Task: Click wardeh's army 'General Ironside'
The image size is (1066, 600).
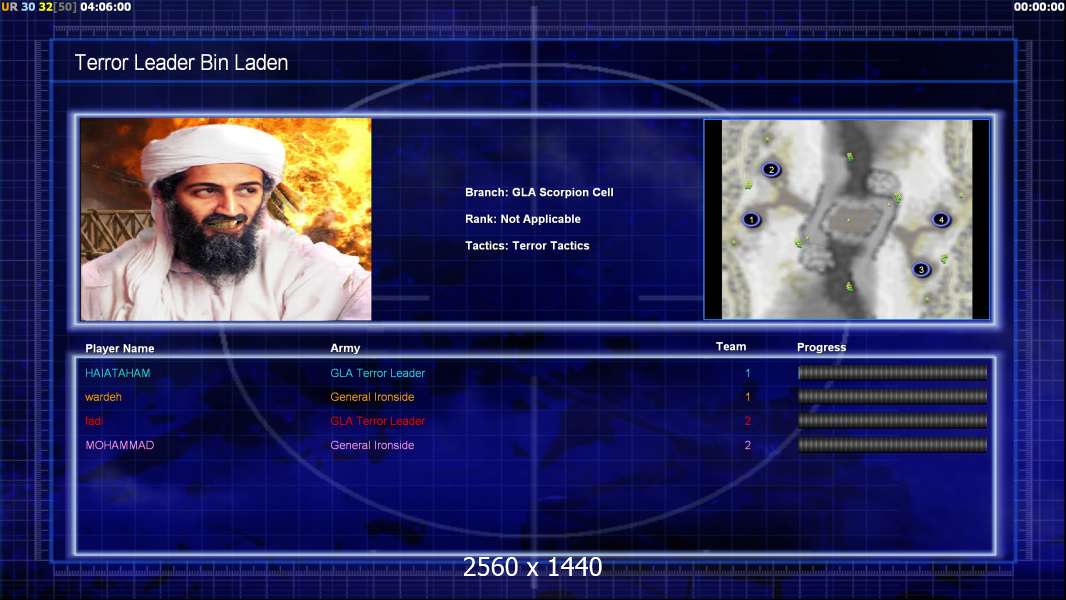Action: coord(372,397)
